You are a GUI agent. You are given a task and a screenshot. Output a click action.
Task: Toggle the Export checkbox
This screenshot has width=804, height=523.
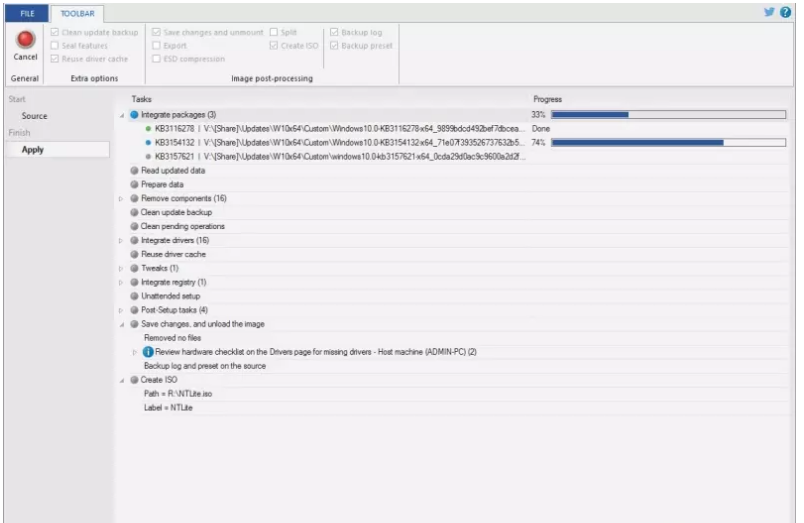(156, 45)
